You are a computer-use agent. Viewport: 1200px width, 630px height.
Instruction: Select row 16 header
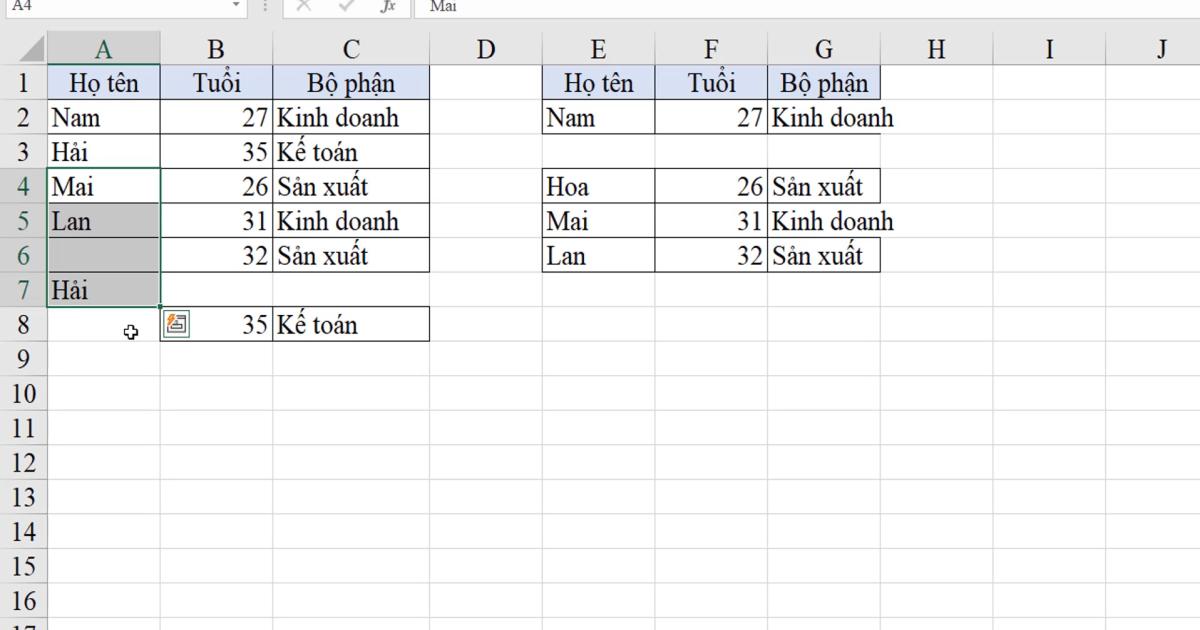[23, 600]
